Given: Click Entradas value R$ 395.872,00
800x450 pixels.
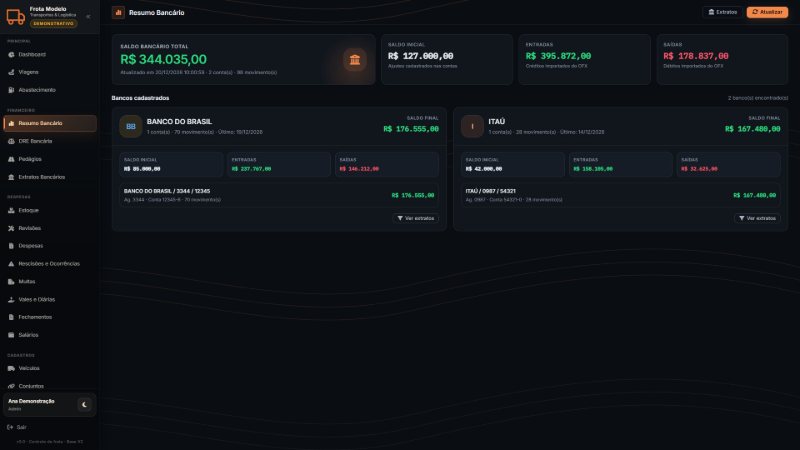Looking at the screenshot, I should [558, 56].
